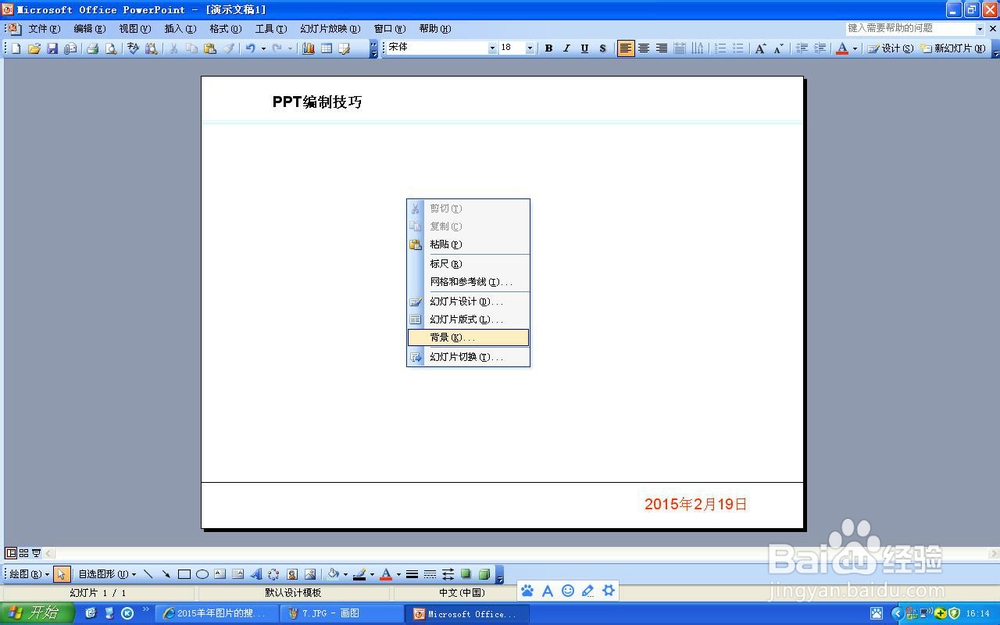
Task: Expand the Undo history dropdown arrow
Action: [x=263, y=48]
